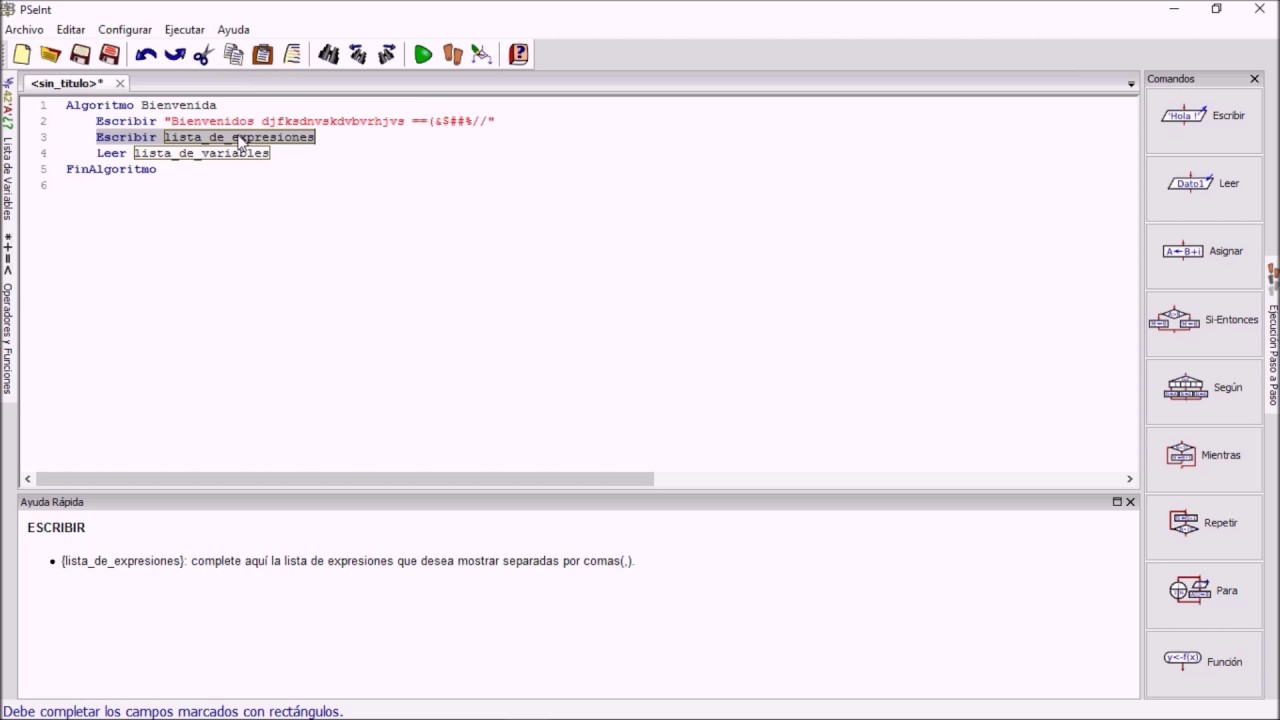Cut the selection with the scissors icon
The width and height of the screenshot is (1280, 720).
click(x=204, y=55)
